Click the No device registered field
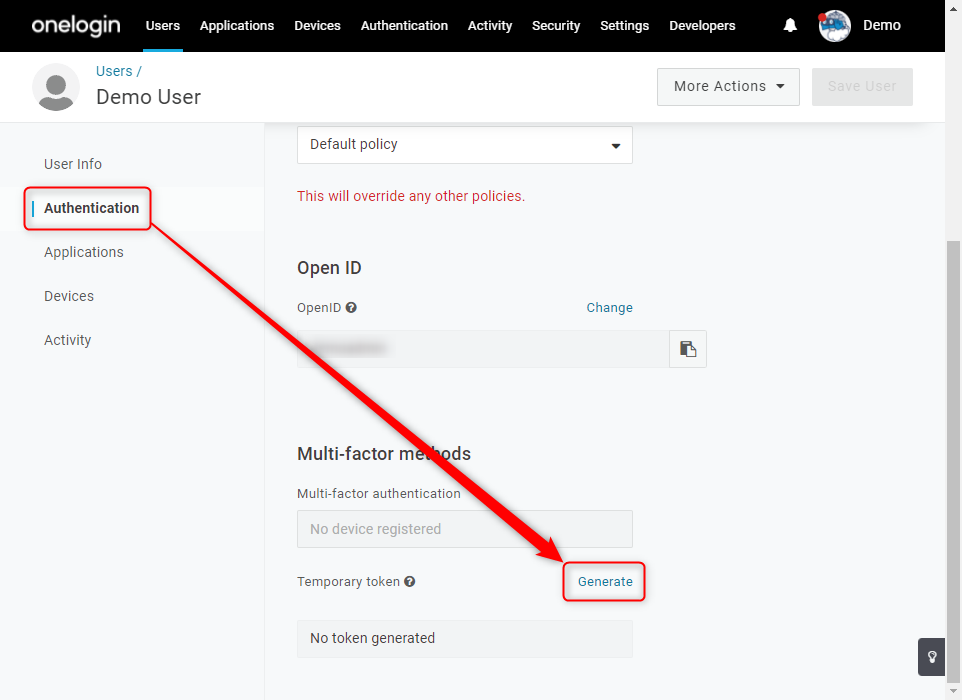The image size is (962, 700). (464, 529)
